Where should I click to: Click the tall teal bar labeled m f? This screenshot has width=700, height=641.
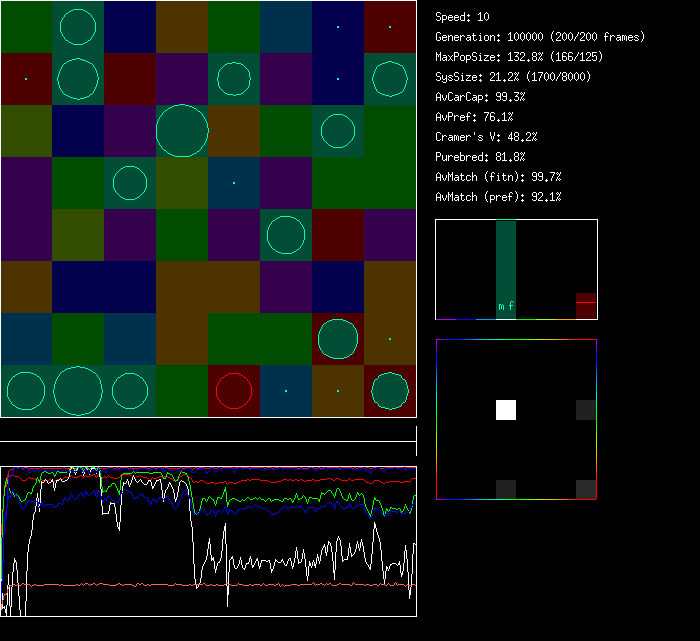(x=506, y=268)
